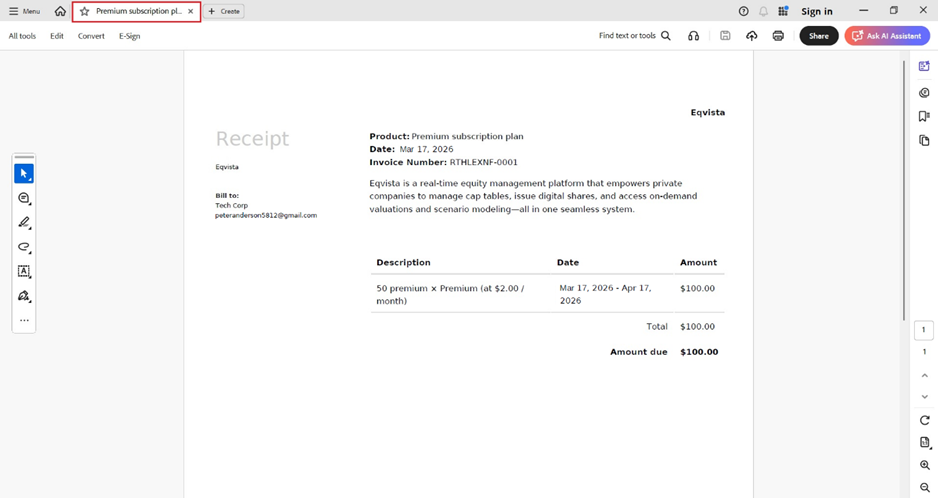Open page display settings icon
Image resolution: width=938 pixels, height=498 pixels.
(924, 443)
